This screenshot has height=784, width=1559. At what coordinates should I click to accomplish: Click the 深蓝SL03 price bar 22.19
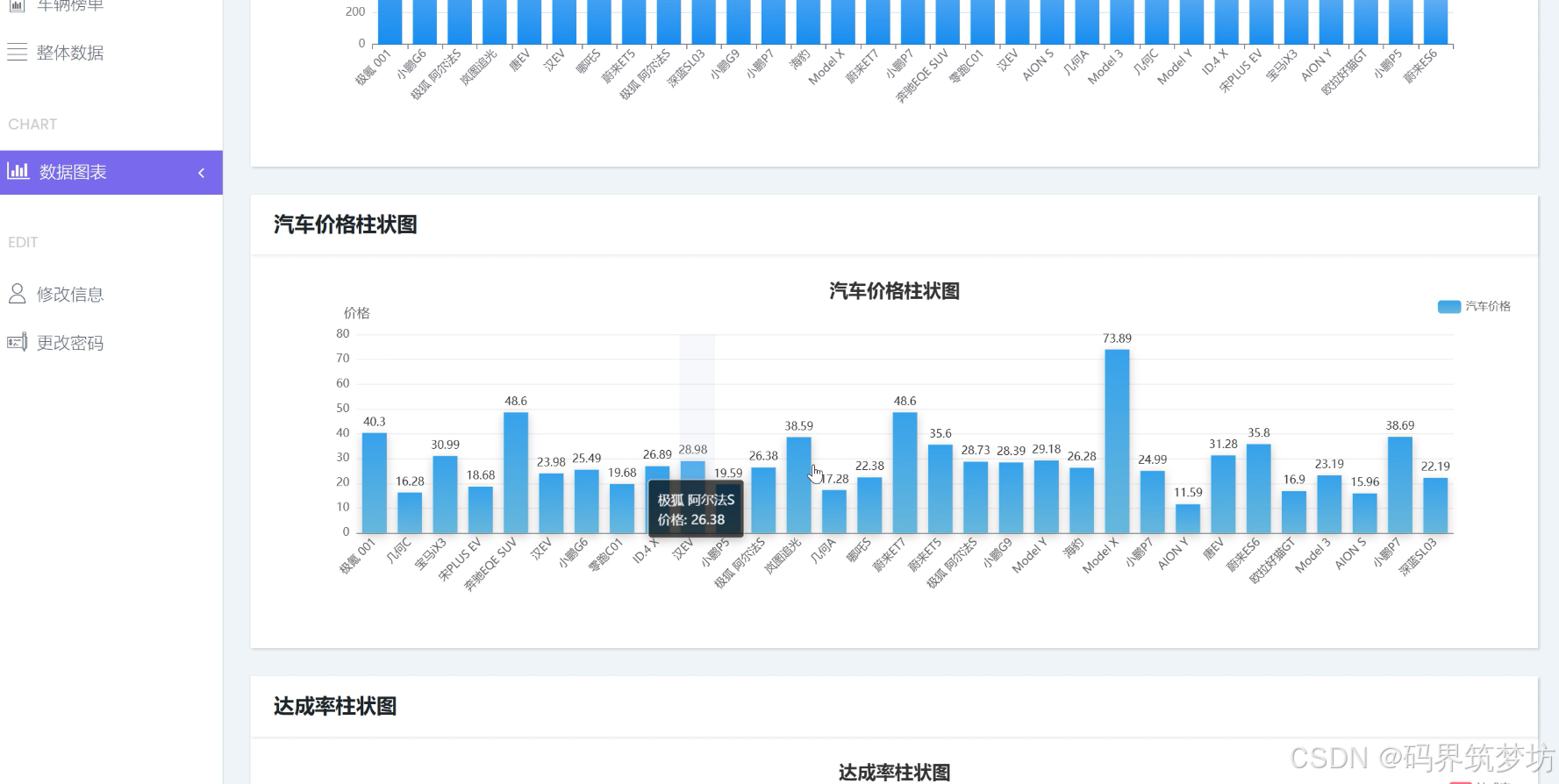click(1435, 506)
